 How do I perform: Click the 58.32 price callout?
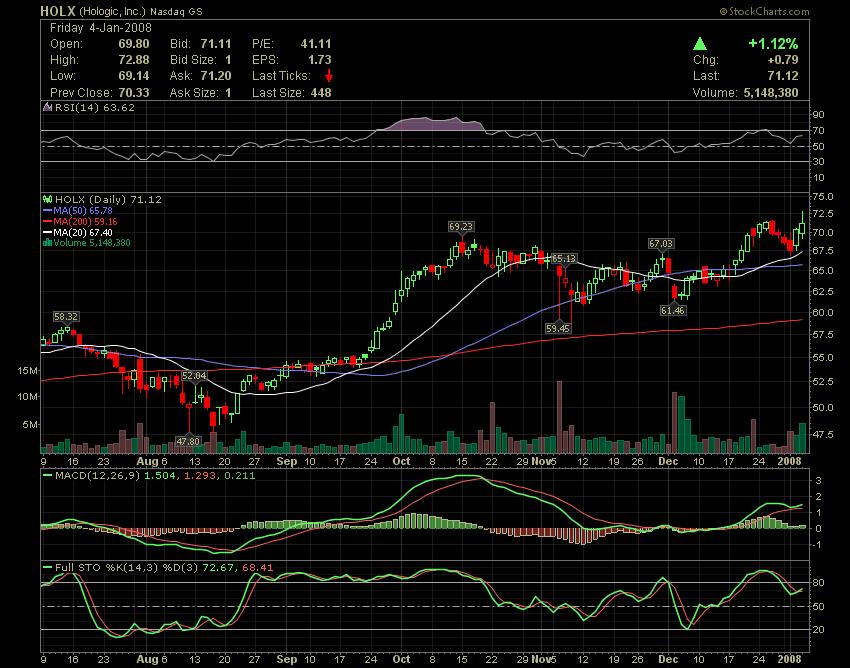click(66, 317)
